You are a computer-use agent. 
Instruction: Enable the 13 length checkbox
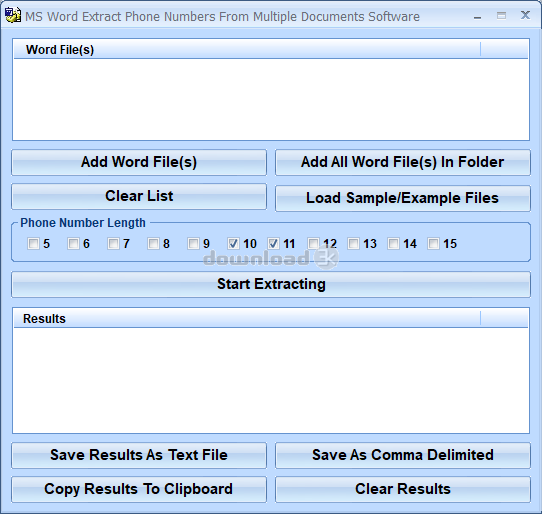tap(353, 244)
